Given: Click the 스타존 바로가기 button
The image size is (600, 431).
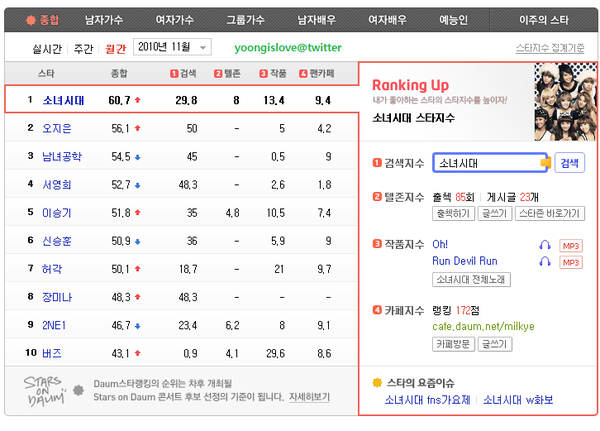Looking at the screenshot, I should pos(549,214).
